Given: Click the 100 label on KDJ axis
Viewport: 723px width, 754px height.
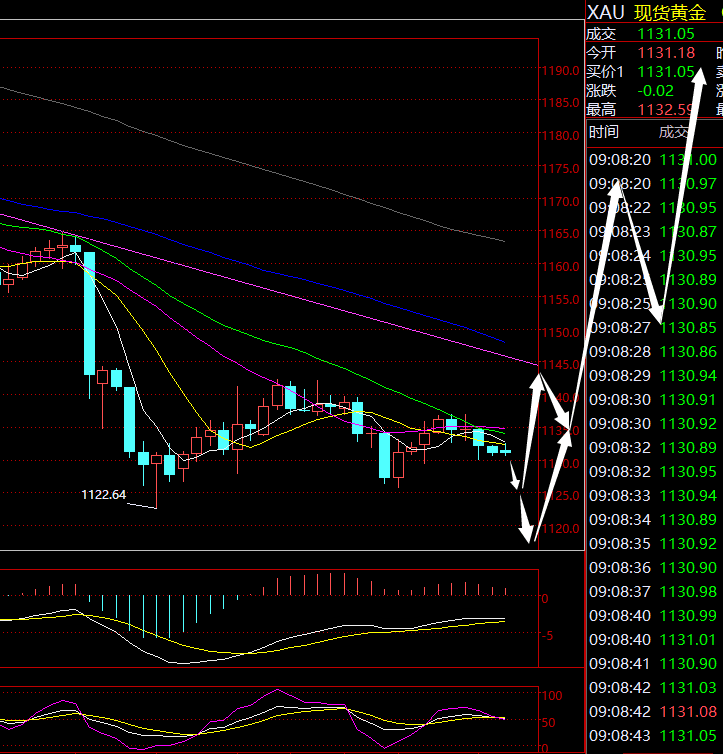Looking at the screenshot, I should pyautogui.click(x=552, y=695).
